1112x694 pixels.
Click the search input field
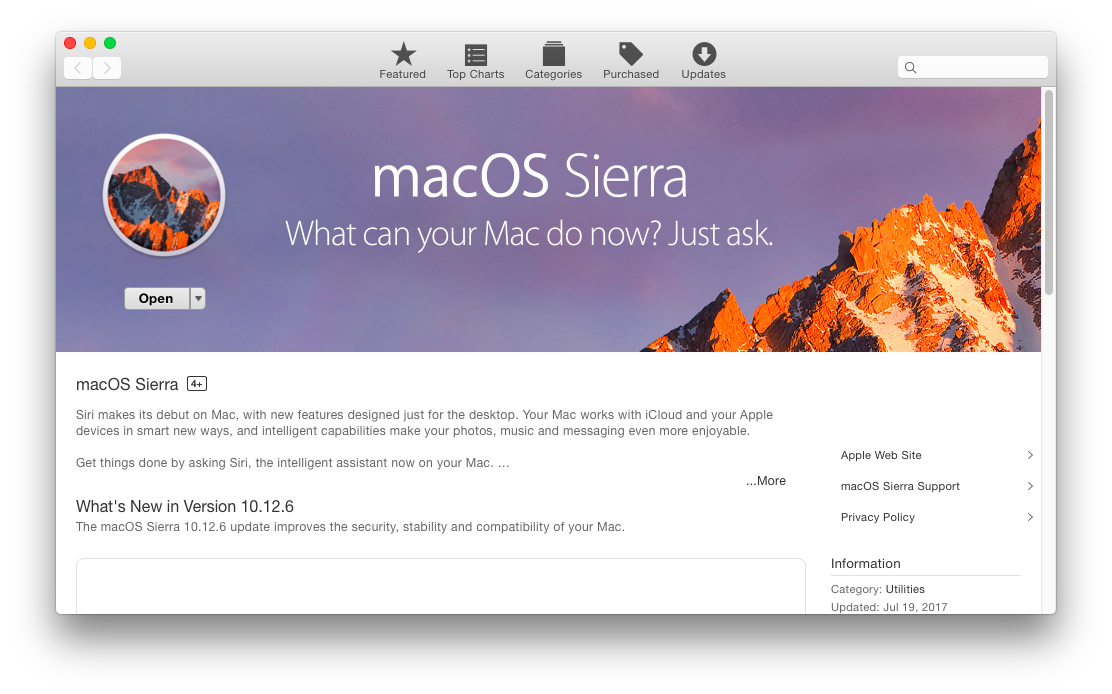[972, 67]
